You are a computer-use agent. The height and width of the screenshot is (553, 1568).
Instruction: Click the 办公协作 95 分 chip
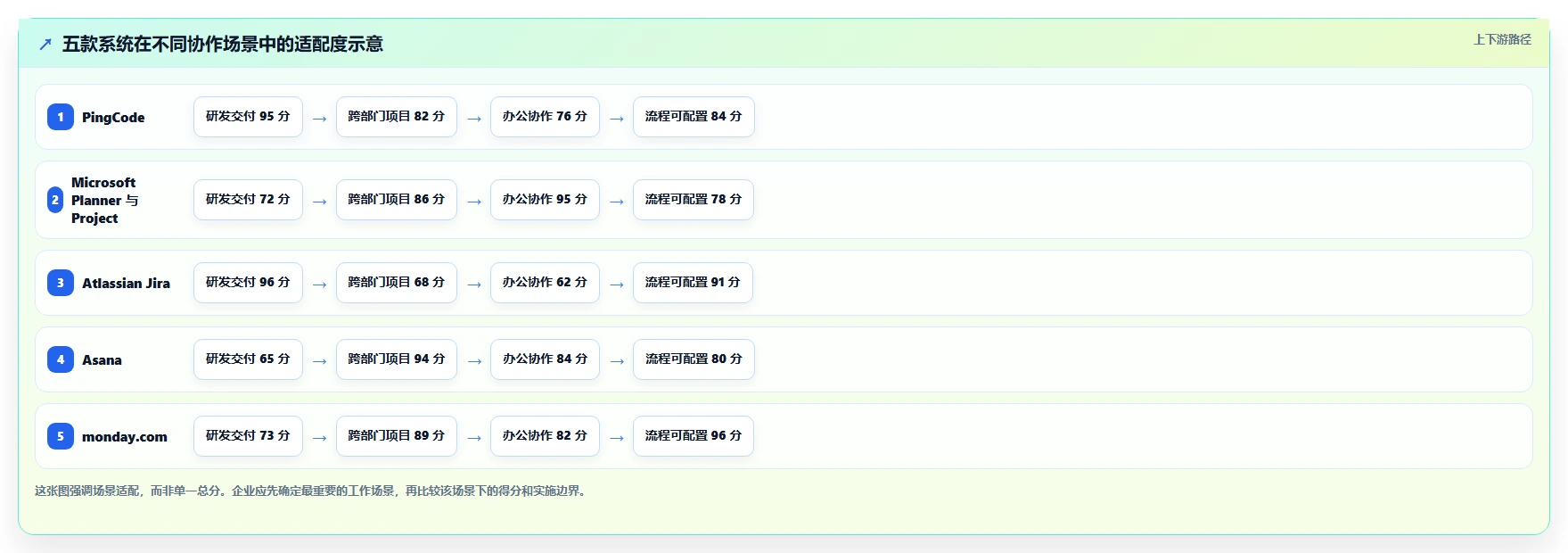coord(545,200)
